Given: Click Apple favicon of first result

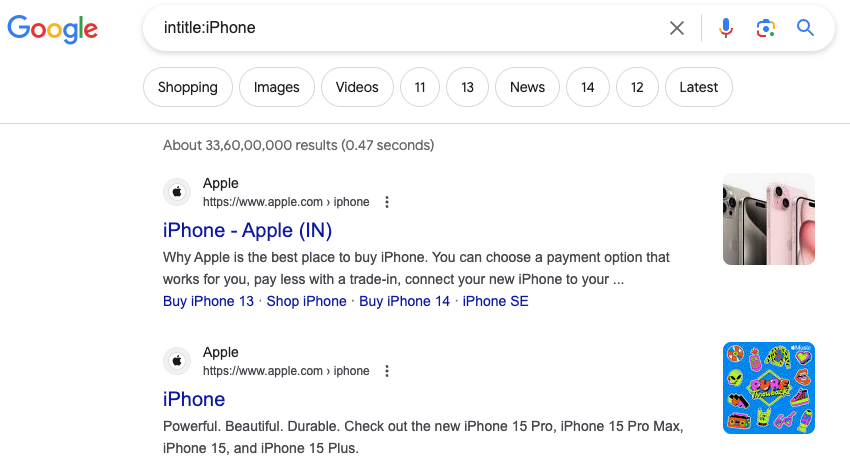Looking at the screenshot, I should [x=177, y=192].
